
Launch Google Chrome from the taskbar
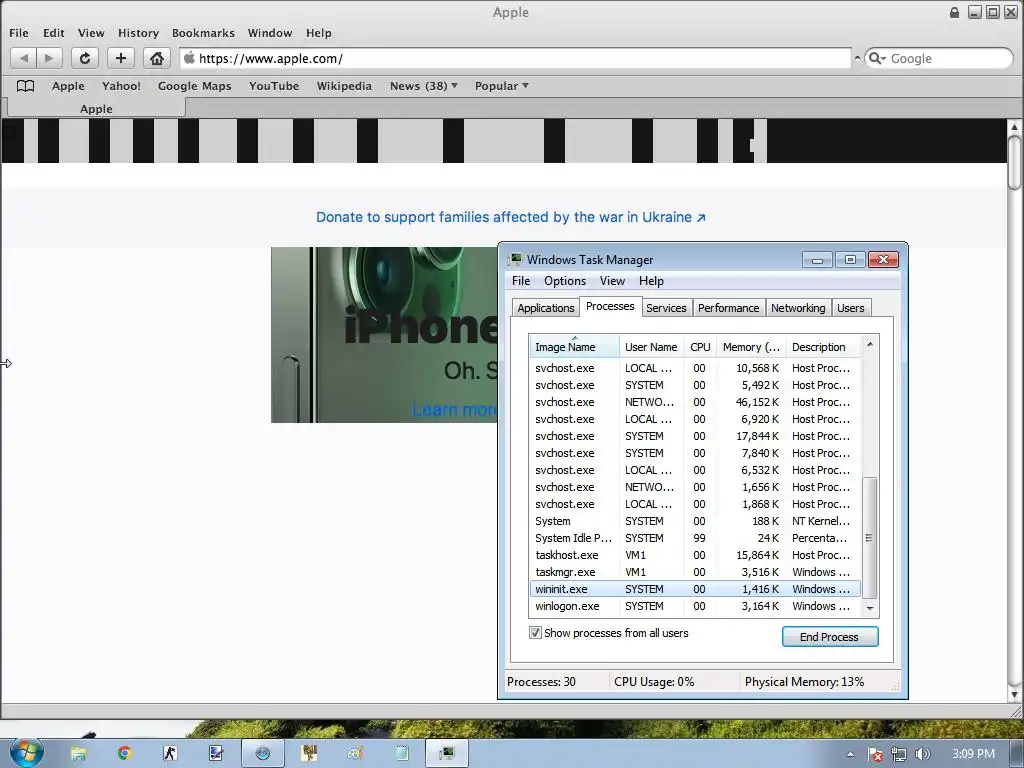tap(124, 754)
